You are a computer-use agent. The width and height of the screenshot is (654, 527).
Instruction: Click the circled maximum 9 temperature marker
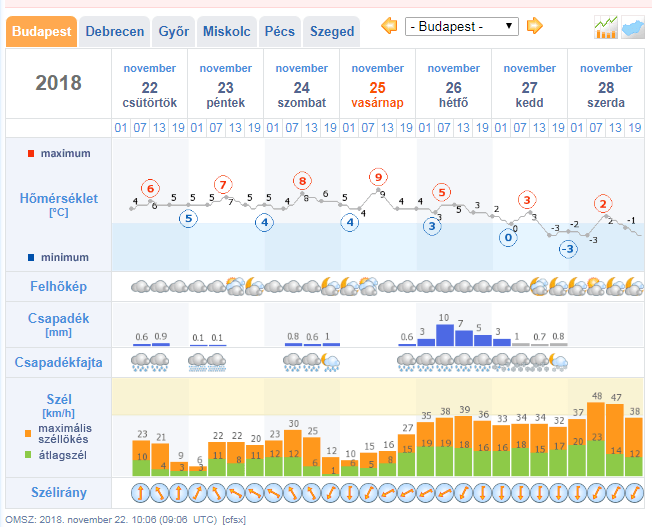[x=377, y=177]
